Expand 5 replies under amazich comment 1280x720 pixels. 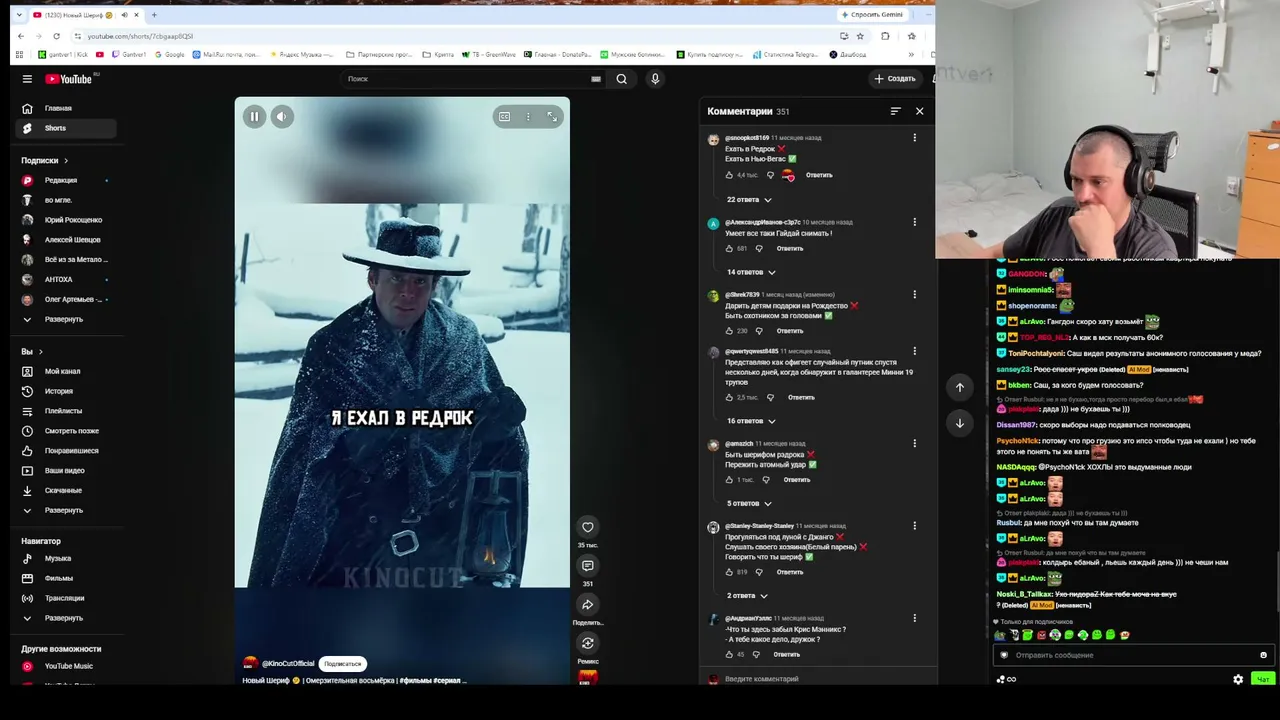749,503
